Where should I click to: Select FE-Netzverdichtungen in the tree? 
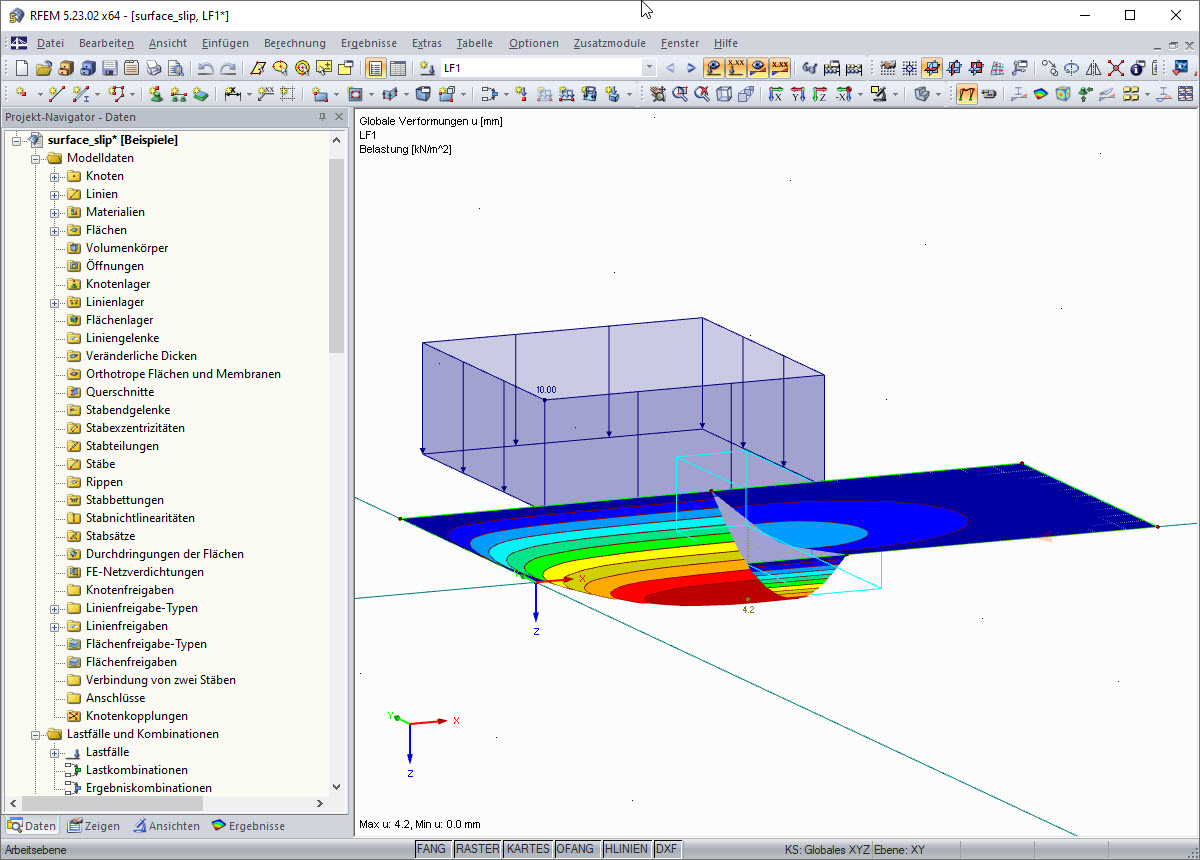(x=145, y=572)
